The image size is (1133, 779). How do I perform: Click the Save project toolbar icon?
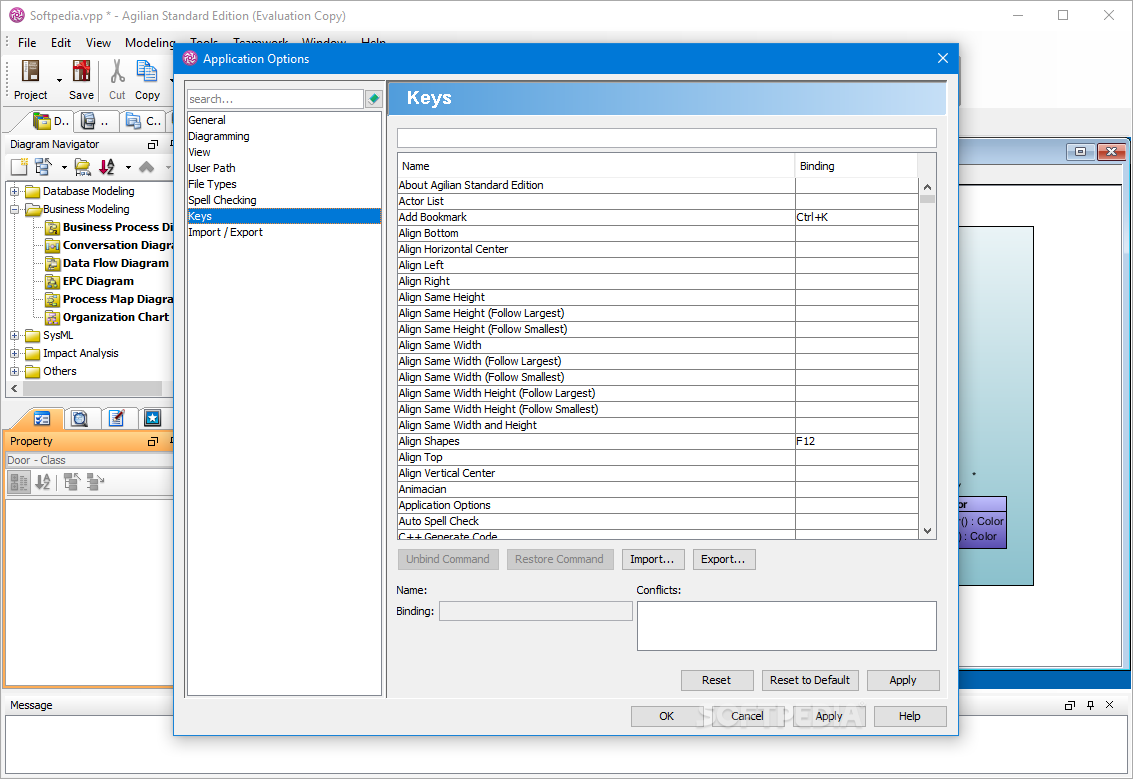(x=82, y=71)
